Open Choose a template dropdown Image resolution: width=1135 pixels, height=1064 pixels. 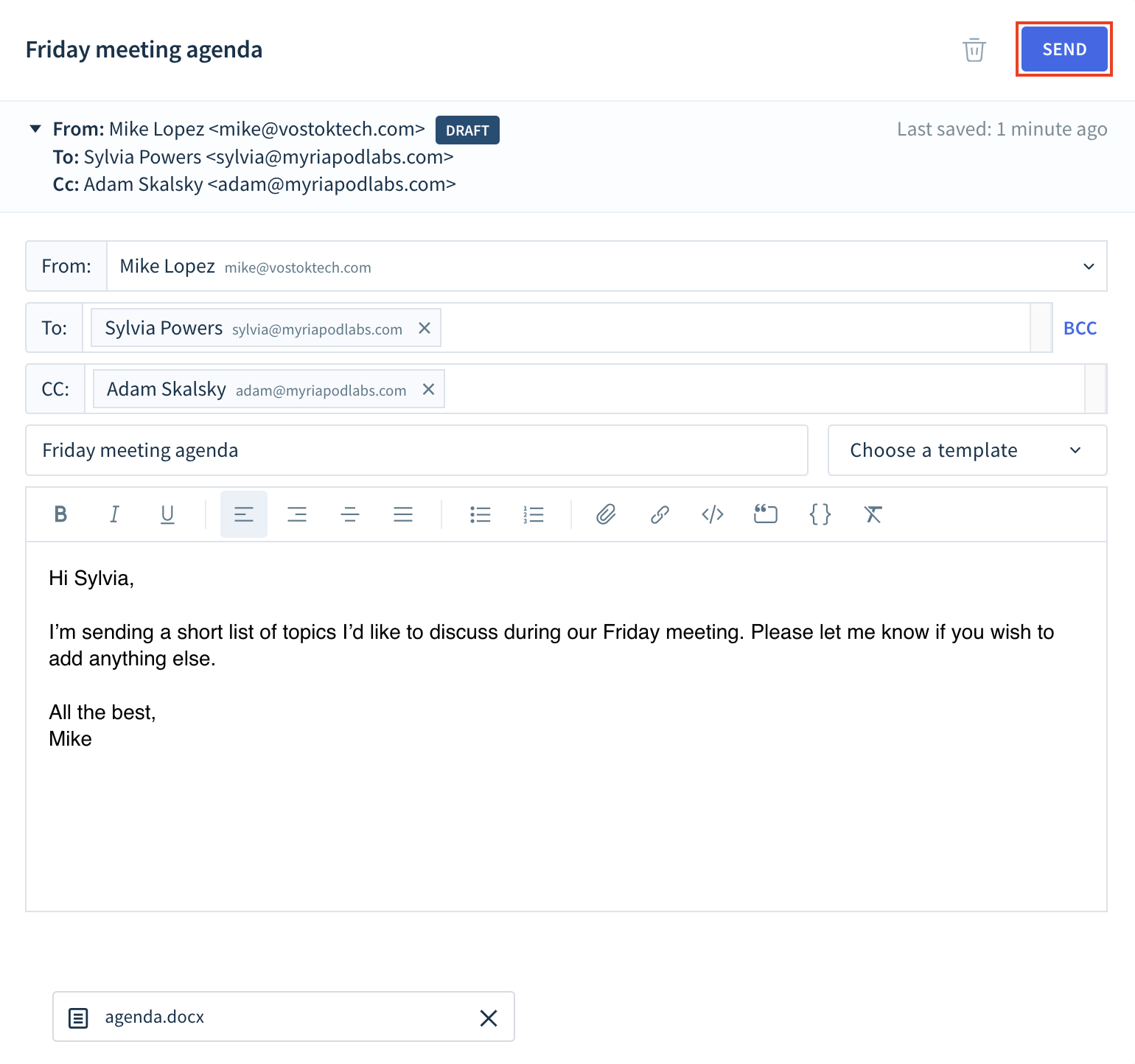click(x=967, y=450)
